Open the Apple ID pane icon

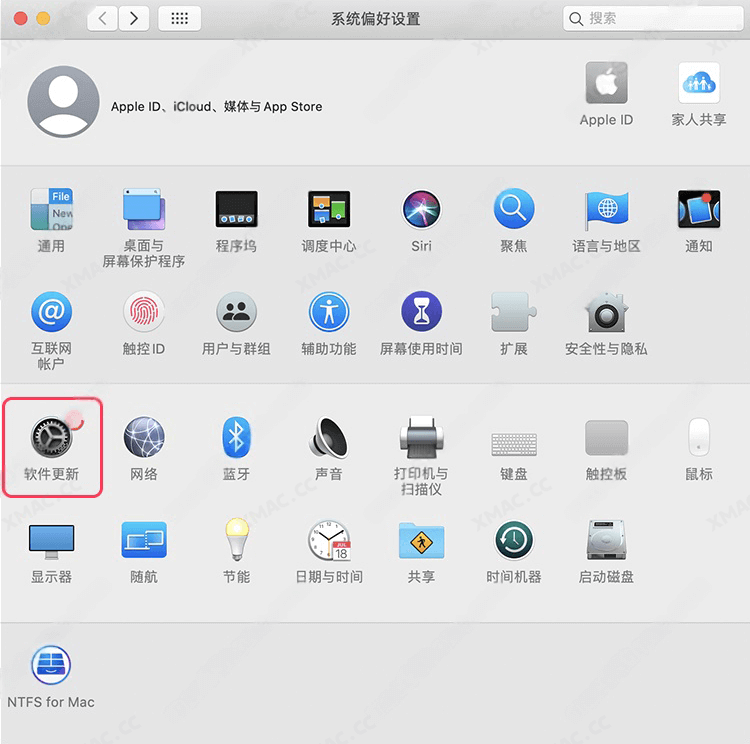[x=606, y=83]
